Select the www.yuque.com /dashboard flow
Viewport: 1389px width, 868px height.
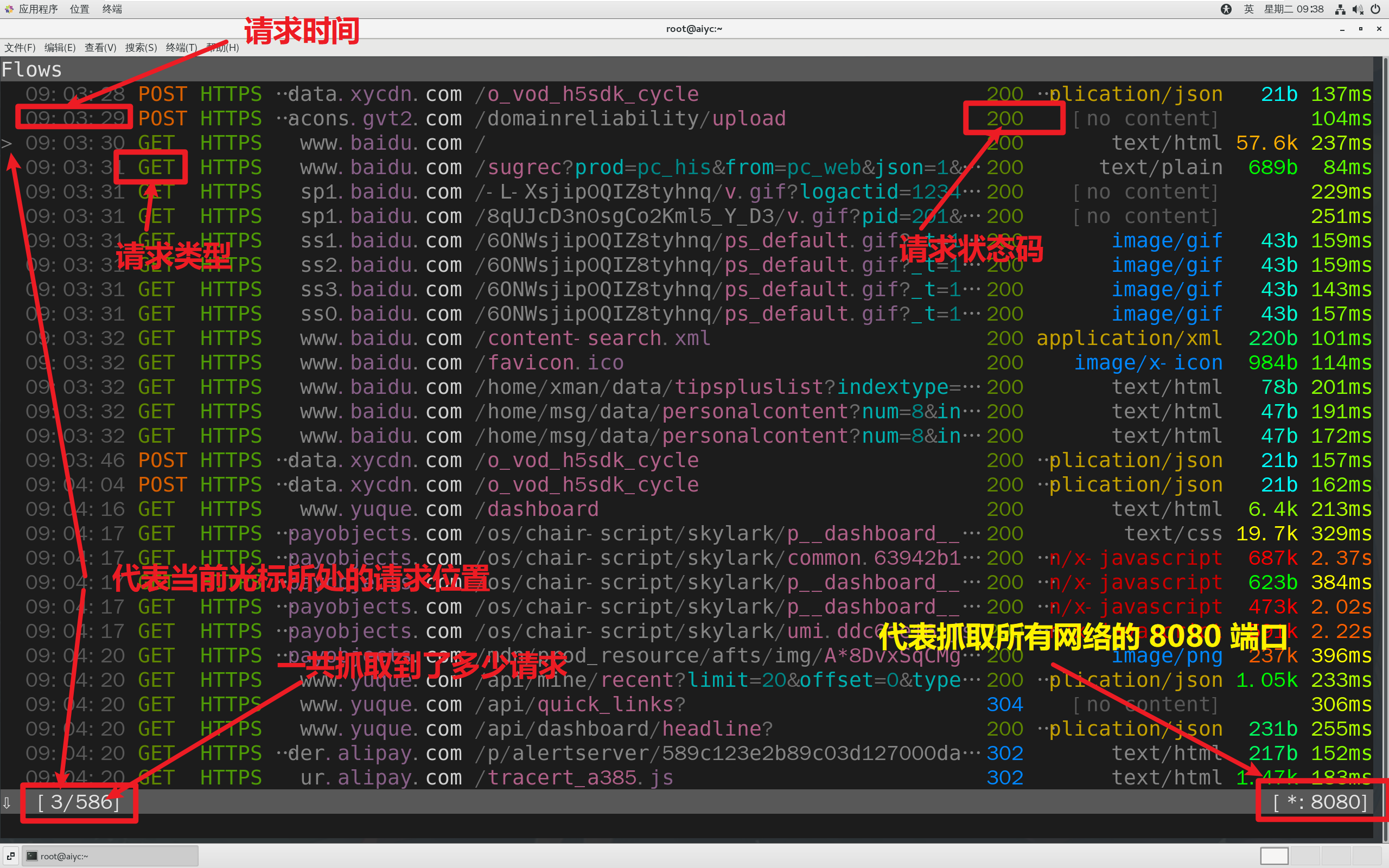pos(686,509)
